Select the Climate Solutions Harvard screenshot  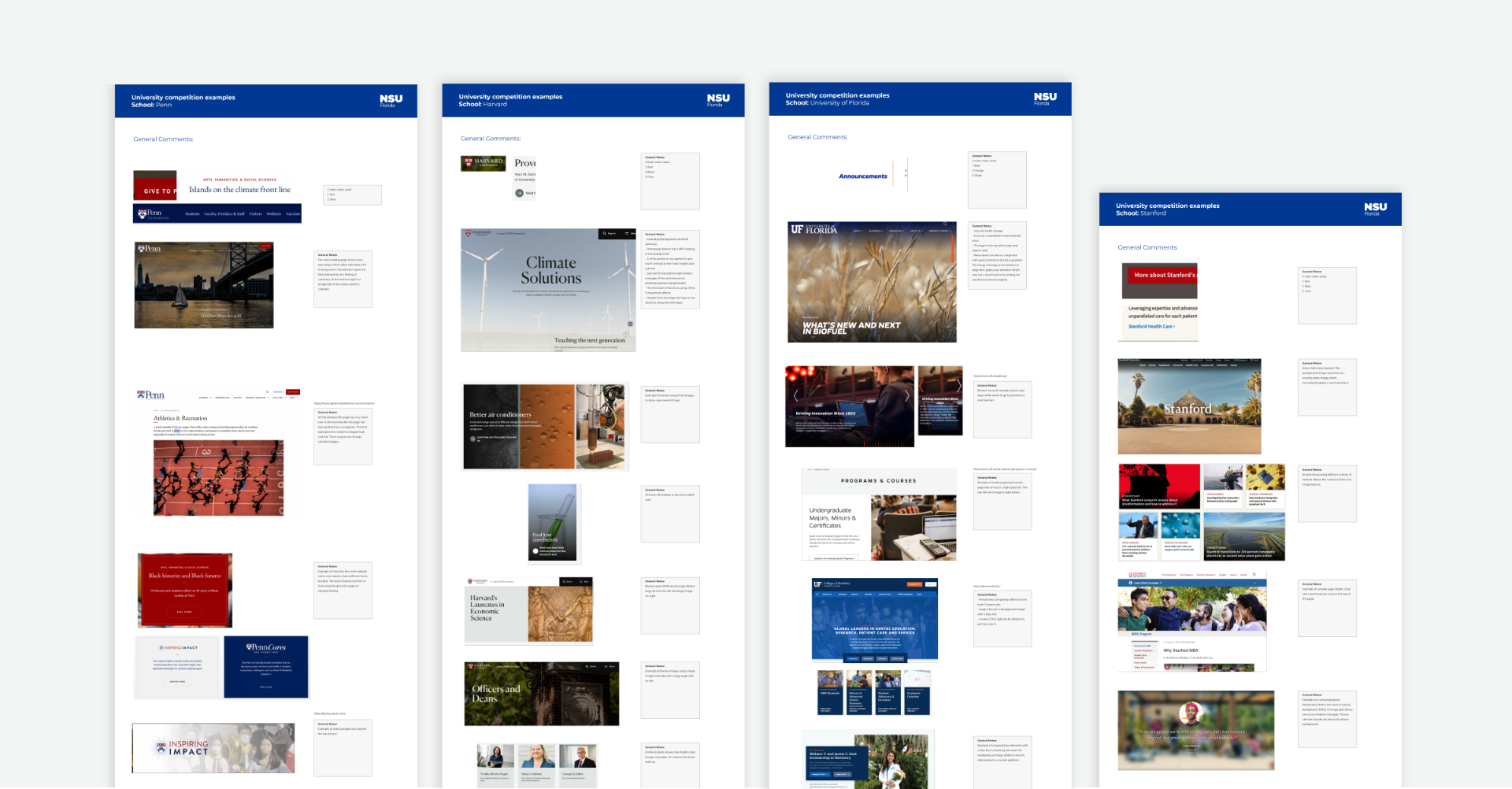tap(548, 290)
